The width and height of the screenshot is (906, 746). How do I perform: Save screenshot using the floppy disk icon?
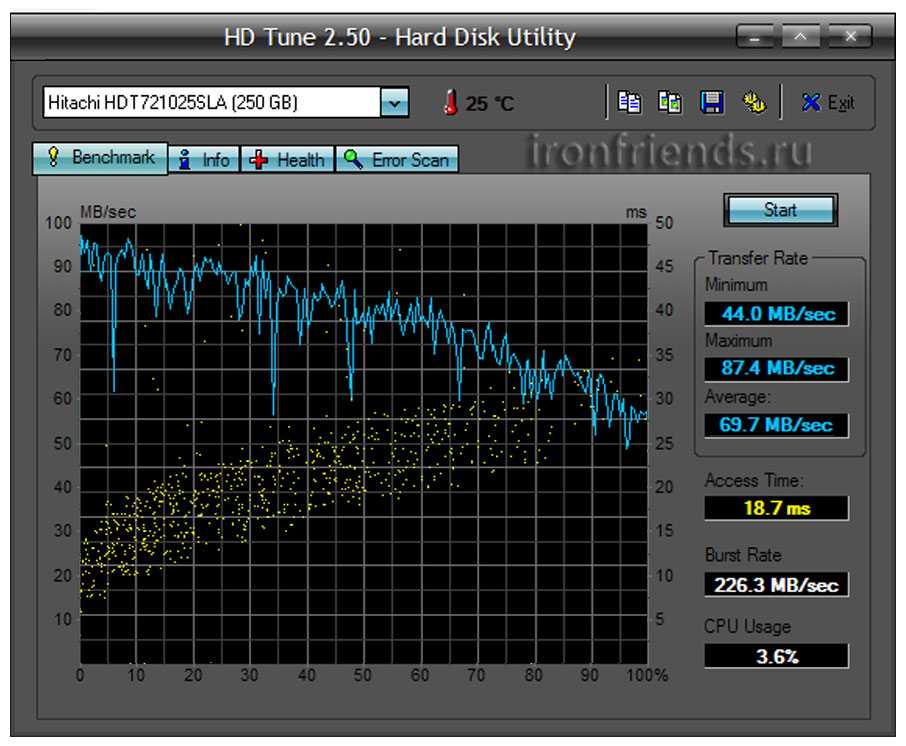pos(711,102)
